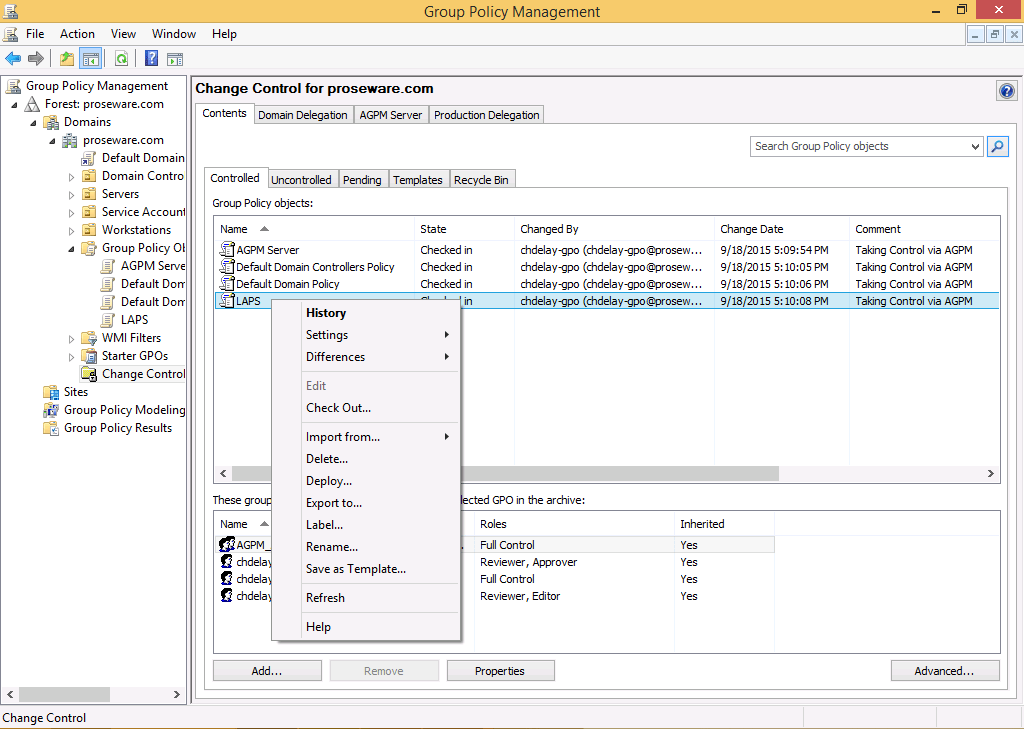Screen dimensions: 1024x729
Task: Expand the Servers tree node
Action: click(x=72, y=194)
